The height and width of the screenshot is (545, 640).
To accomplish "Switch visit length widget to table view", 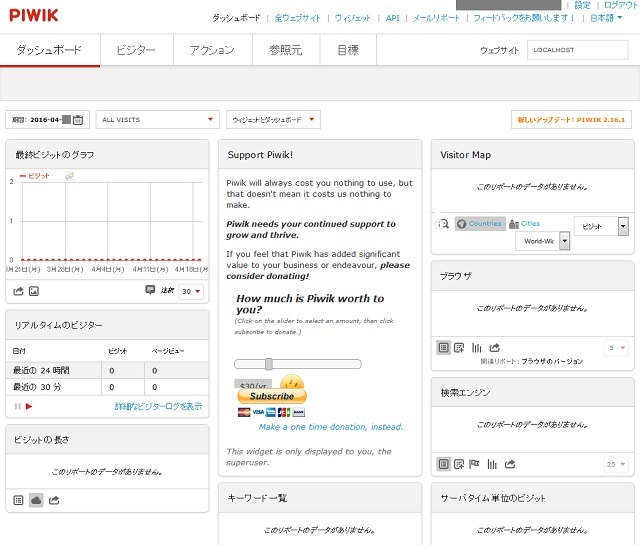I will pos(18,500).
